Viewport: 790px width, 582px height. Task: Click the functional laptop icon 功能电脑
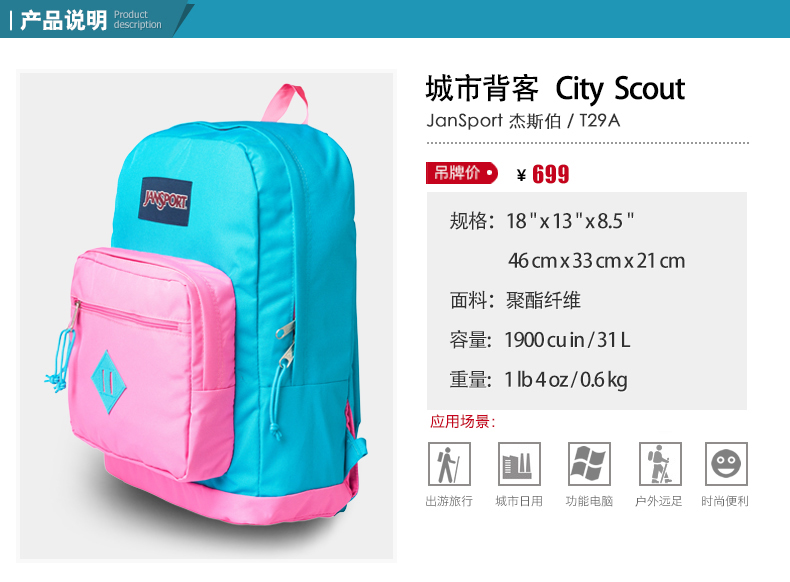pos(589,464)
